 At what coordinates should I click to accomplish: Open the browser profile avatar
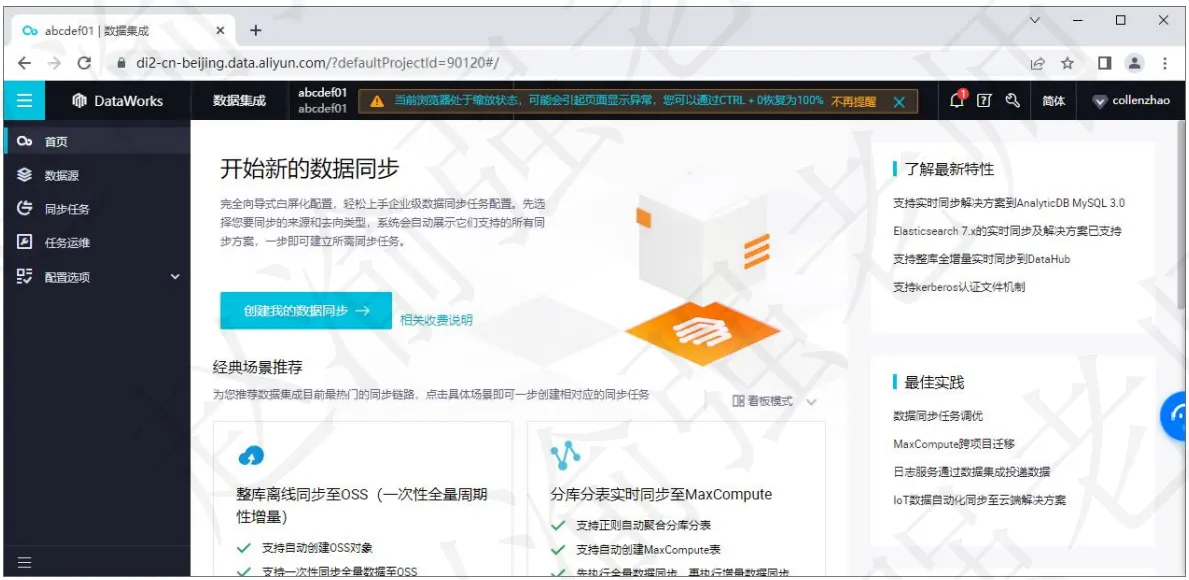point(1134,64)
